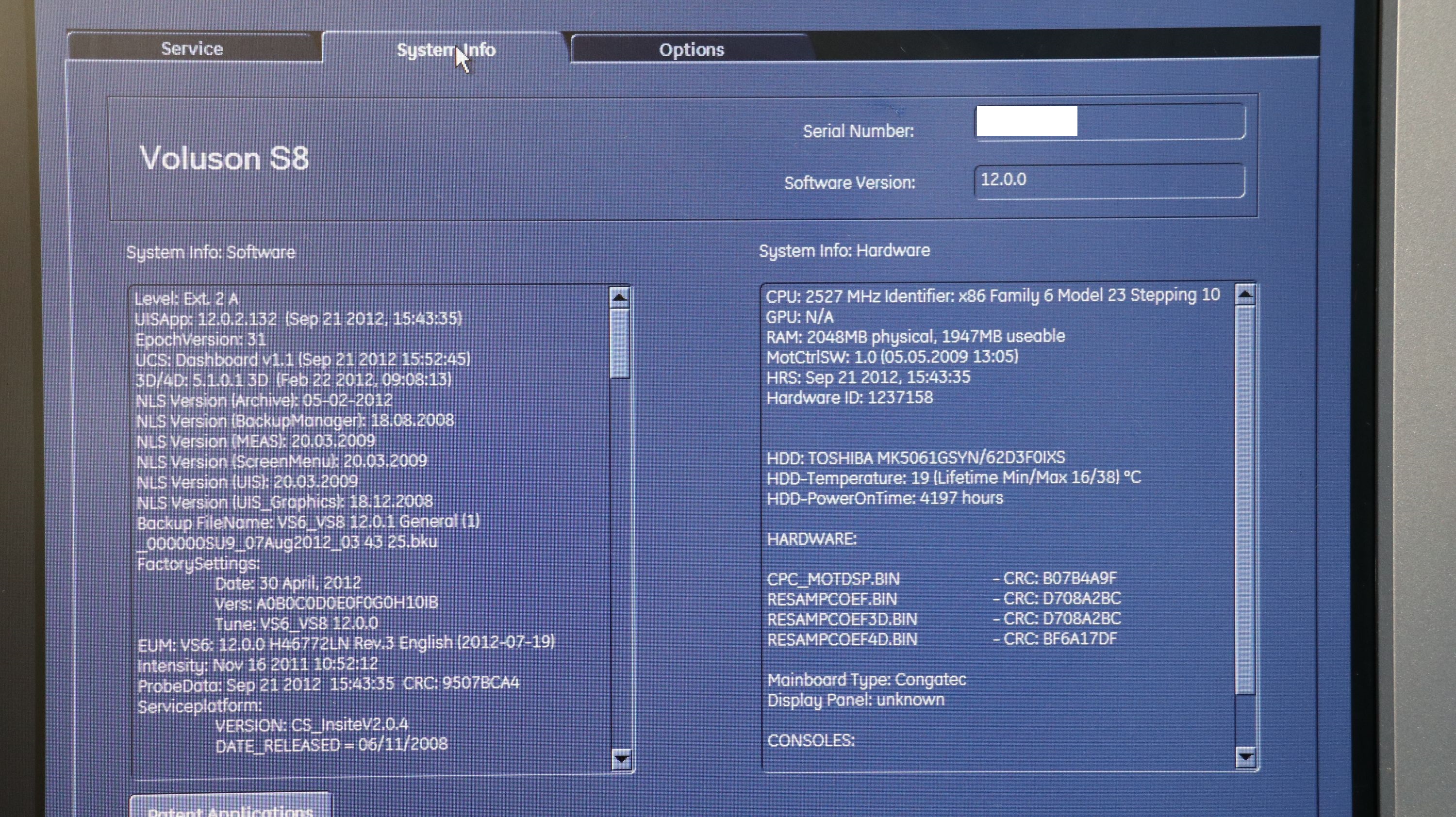Select the 'NLS Version (BackupManager)' line

tap(295, 420)
